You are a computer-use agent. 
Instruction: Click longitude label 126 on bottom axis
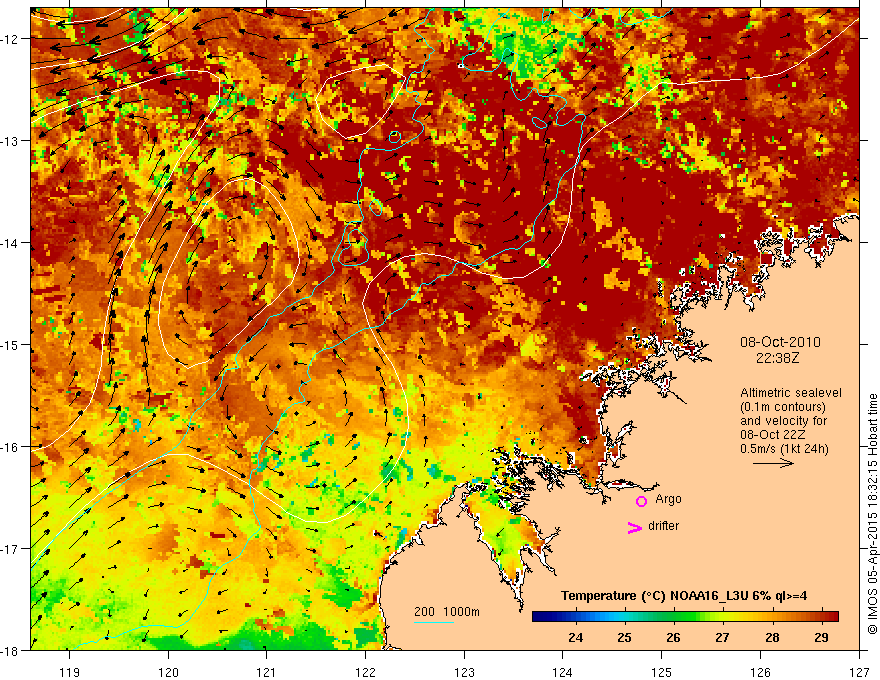tap(760, 672)
